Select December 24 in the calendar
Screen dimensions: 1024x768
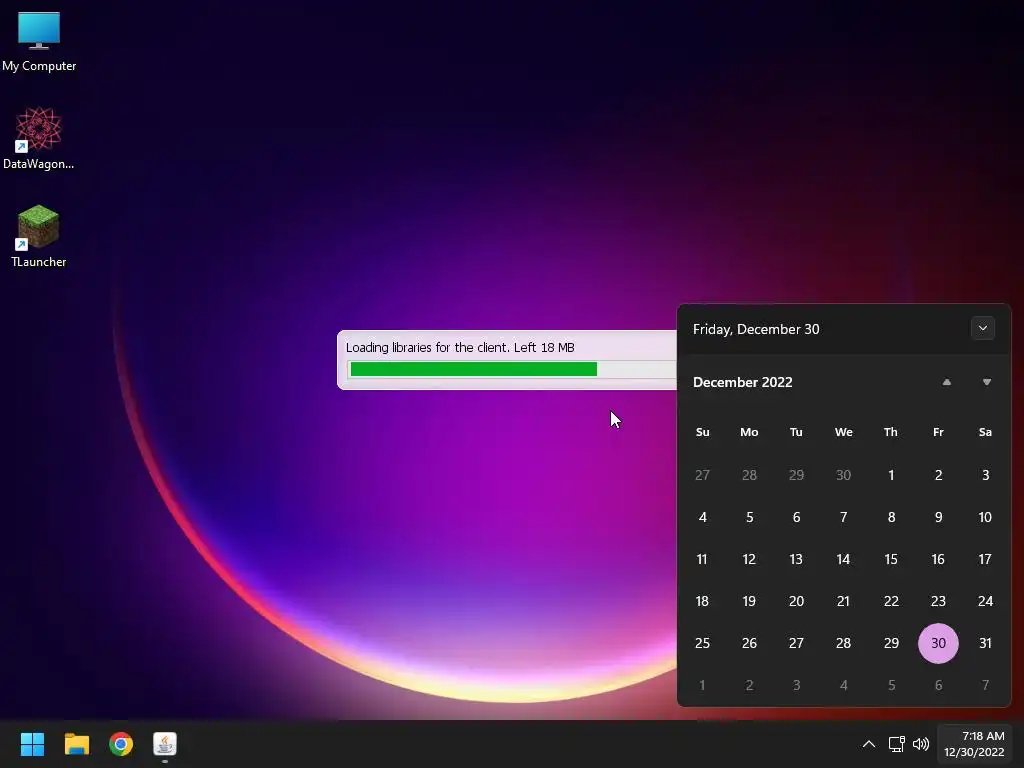(x=985, y=601)
